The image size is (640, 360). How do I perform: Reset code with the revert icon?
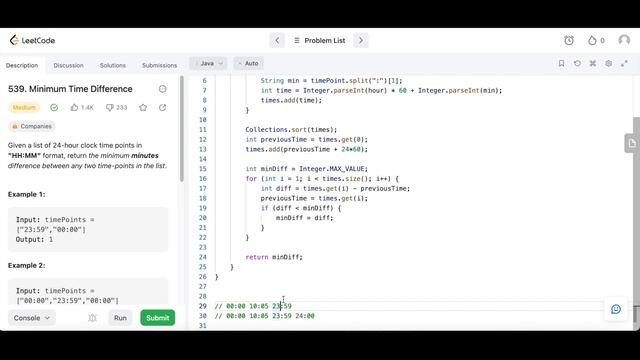click(x=577, y=63)
